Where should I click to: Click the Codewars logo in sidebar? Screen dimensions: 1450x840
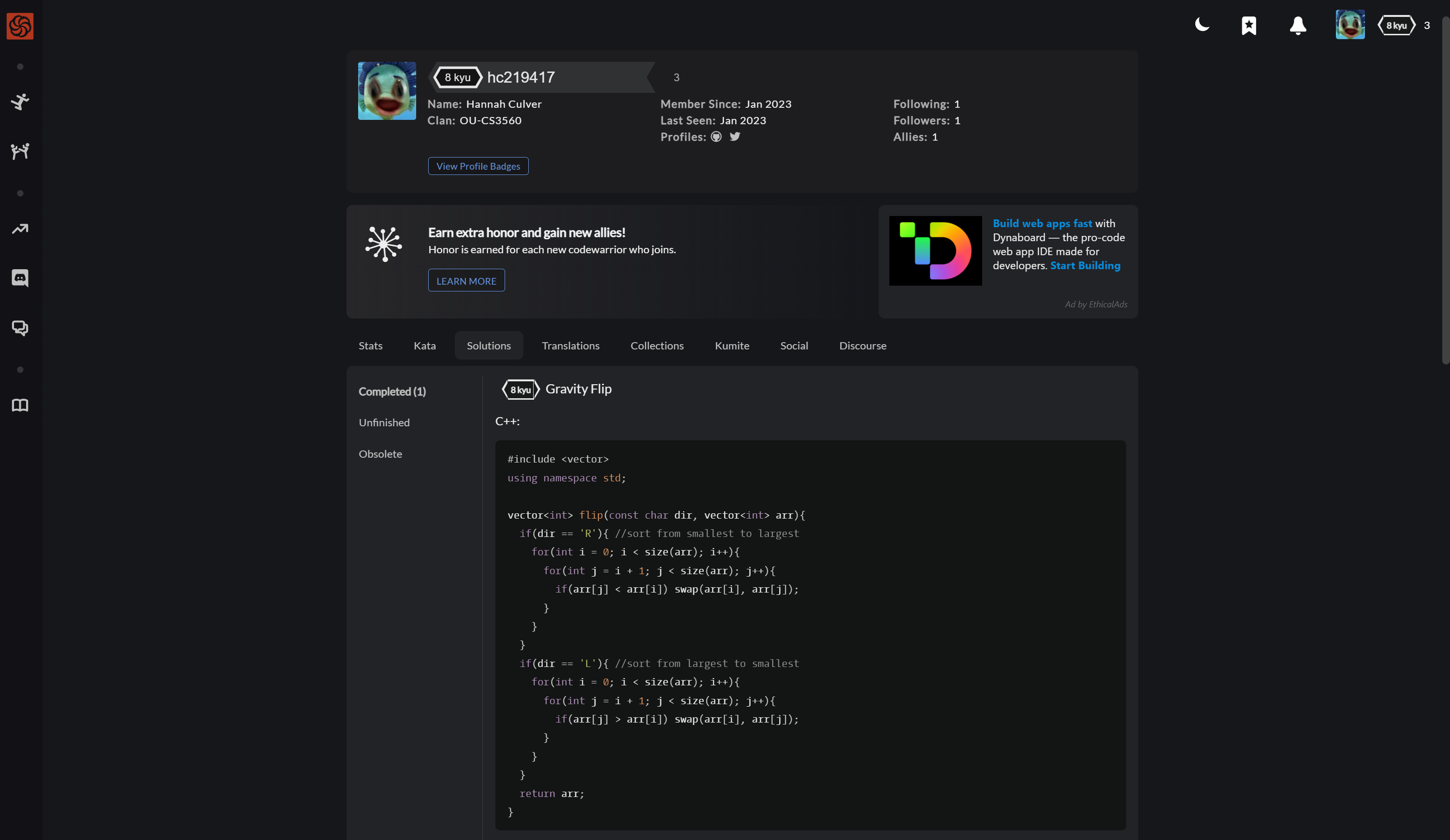point(20,26)
